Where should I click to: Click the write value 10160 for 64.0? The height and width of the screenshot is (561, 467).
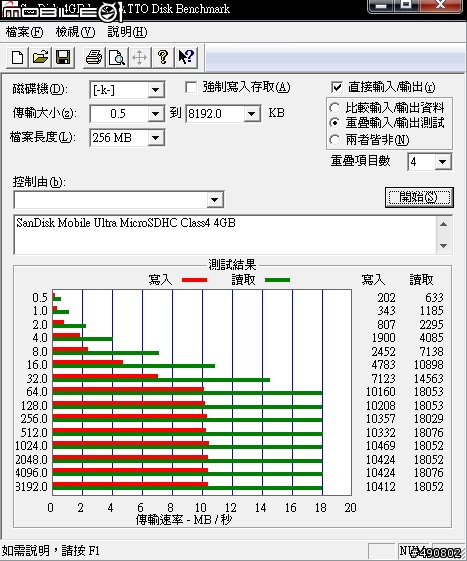[380, 392]
